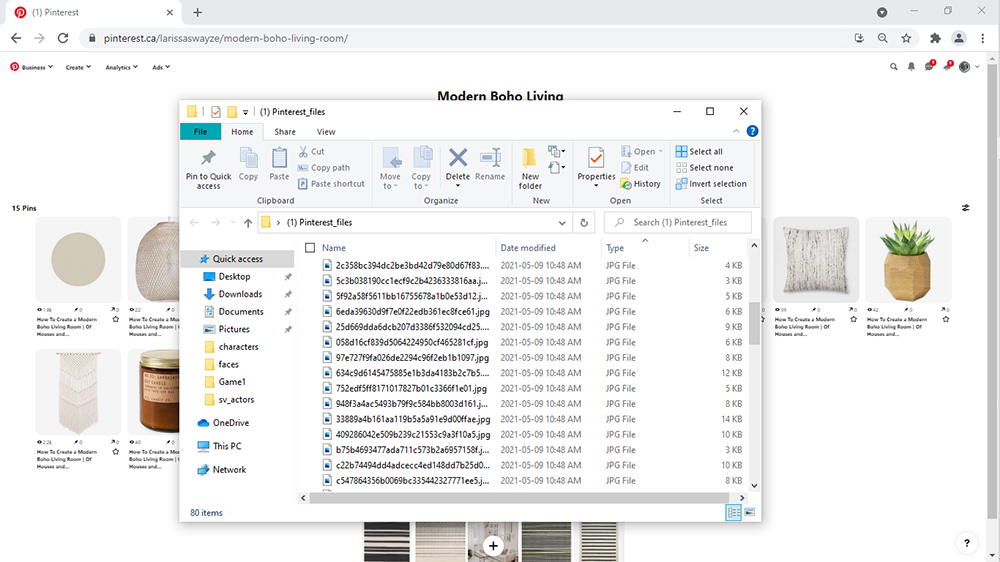Click the Cut scissors icon
Image resolution: width=1000 pixels, height=562 pixels.
click(x=303, y=151)
